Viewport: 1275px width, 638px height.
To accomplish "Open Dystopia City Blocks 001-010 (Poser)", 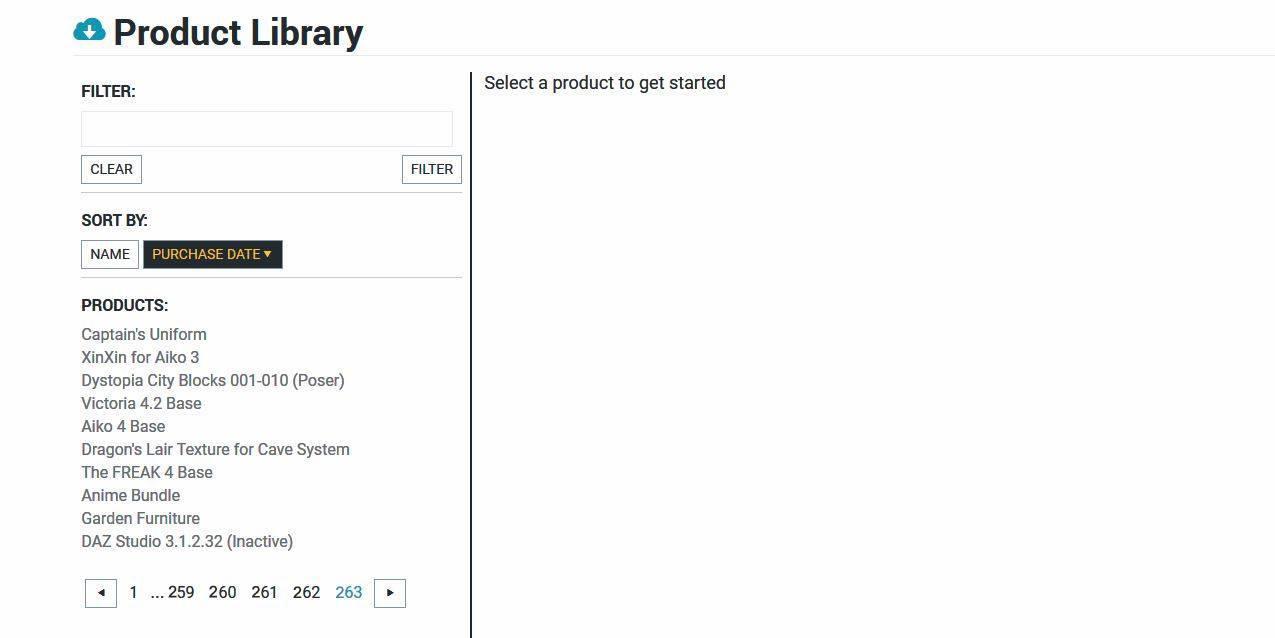I will 213,380.
